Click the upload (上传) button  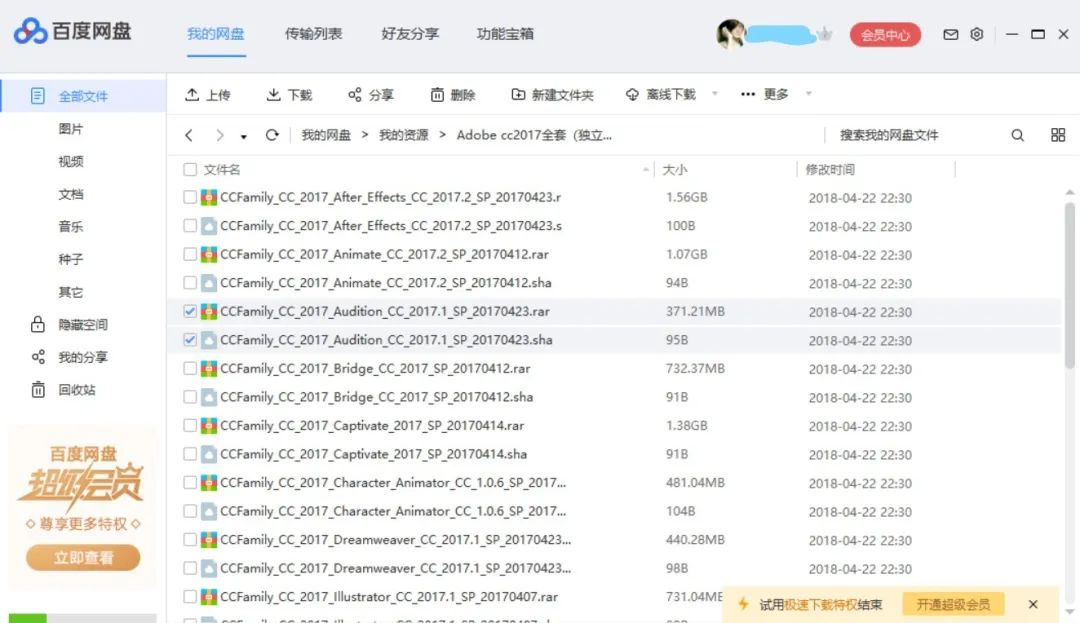point(208,95)
